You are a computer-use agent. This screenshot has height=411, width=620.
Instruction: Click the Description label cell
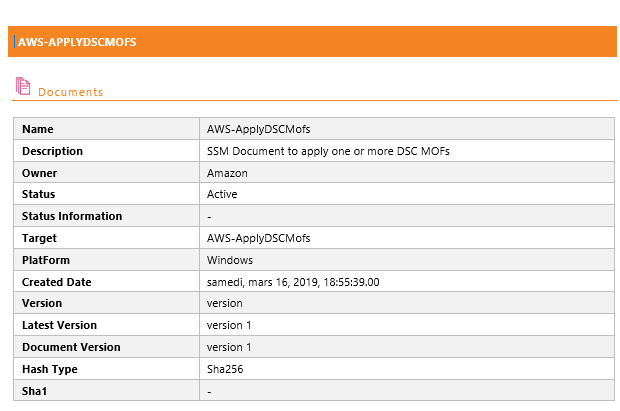[x=106, y=151]
